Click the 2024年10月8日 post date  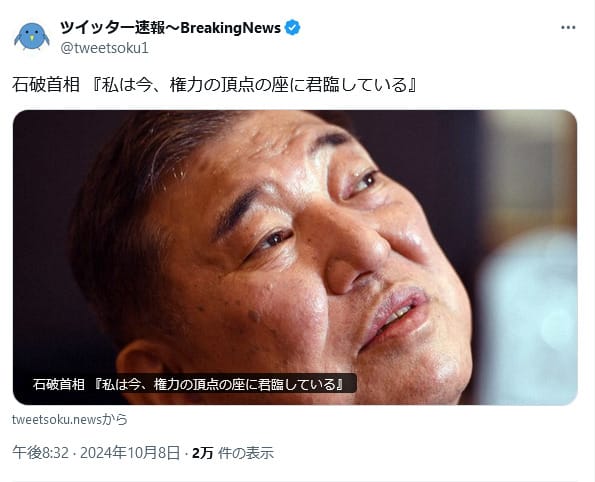click(130, 453)
